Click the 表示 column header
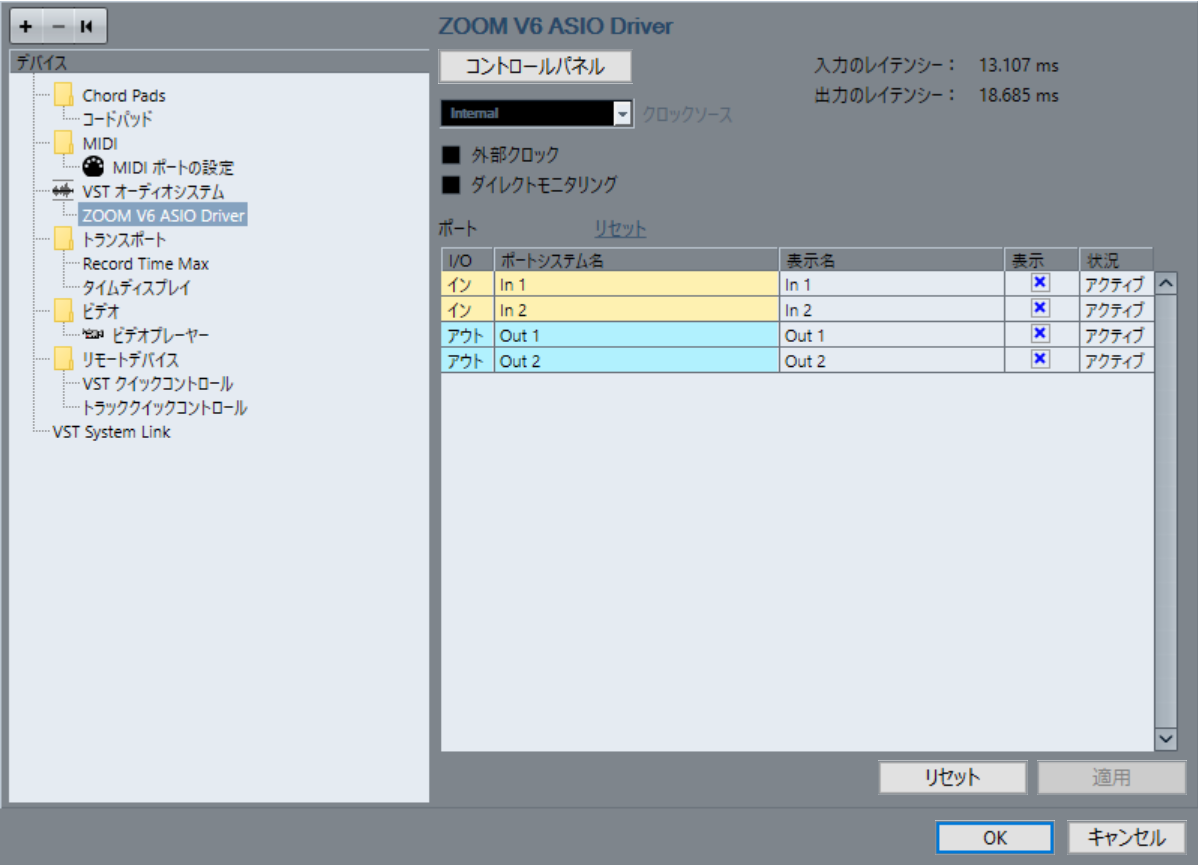This screenshot has height=865, width=1198. pos(1041,260)
